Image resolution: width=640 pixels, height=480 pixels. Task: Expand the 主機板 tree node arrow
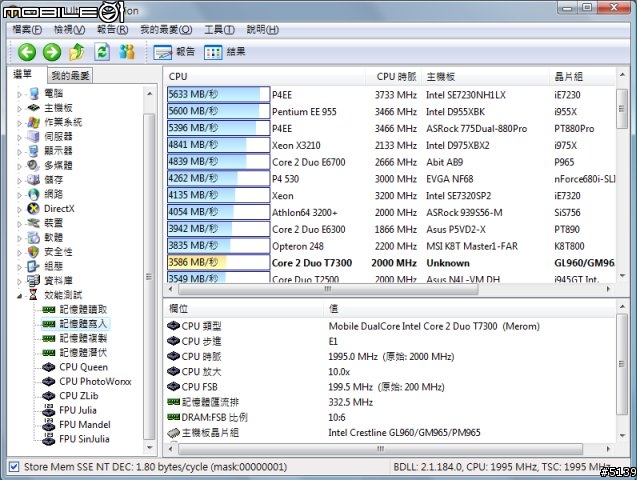[19, 109]
